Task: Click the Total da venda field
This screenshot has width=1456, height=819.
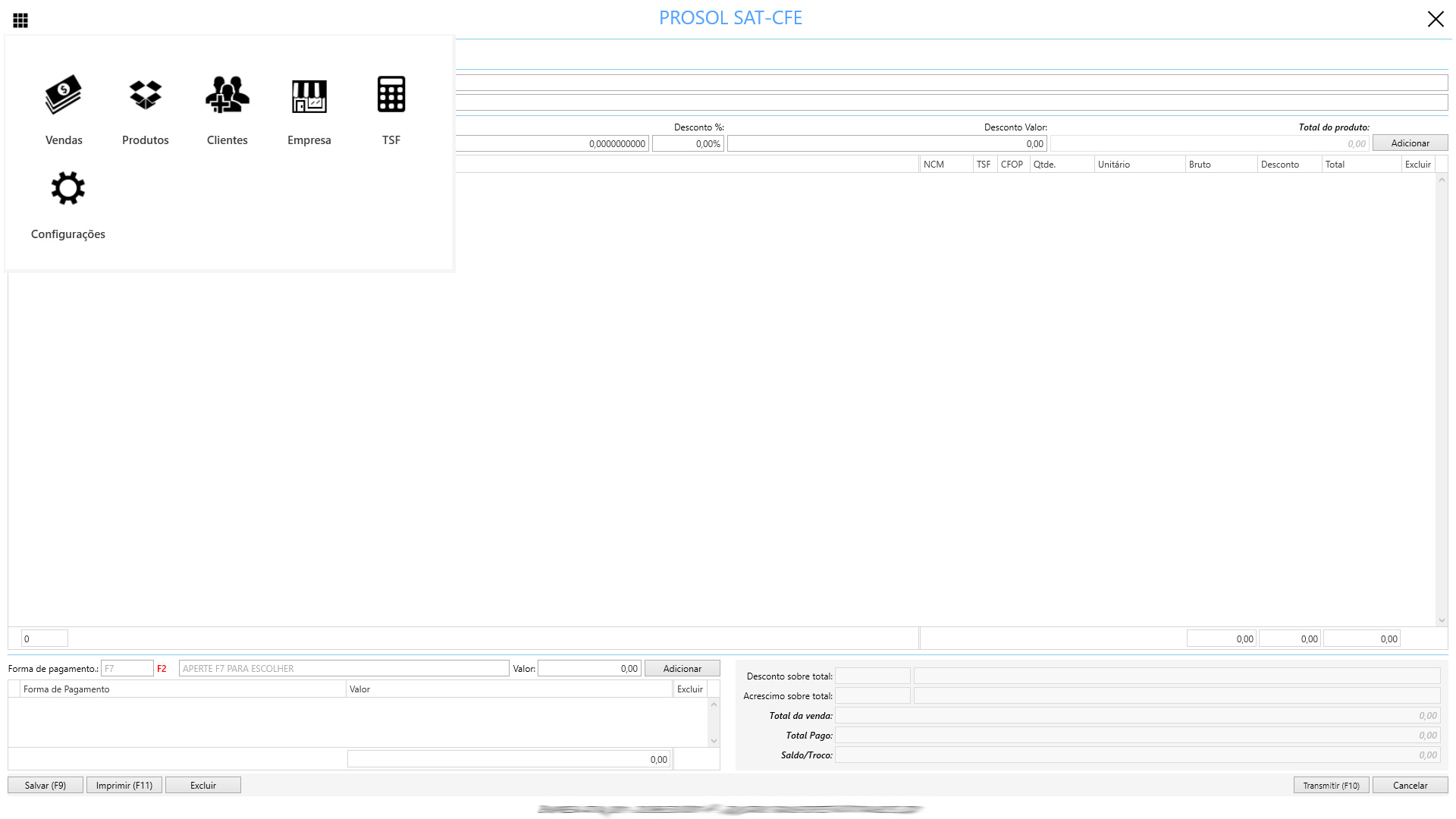Action: pyautogui.click(x=1137, y=716)
